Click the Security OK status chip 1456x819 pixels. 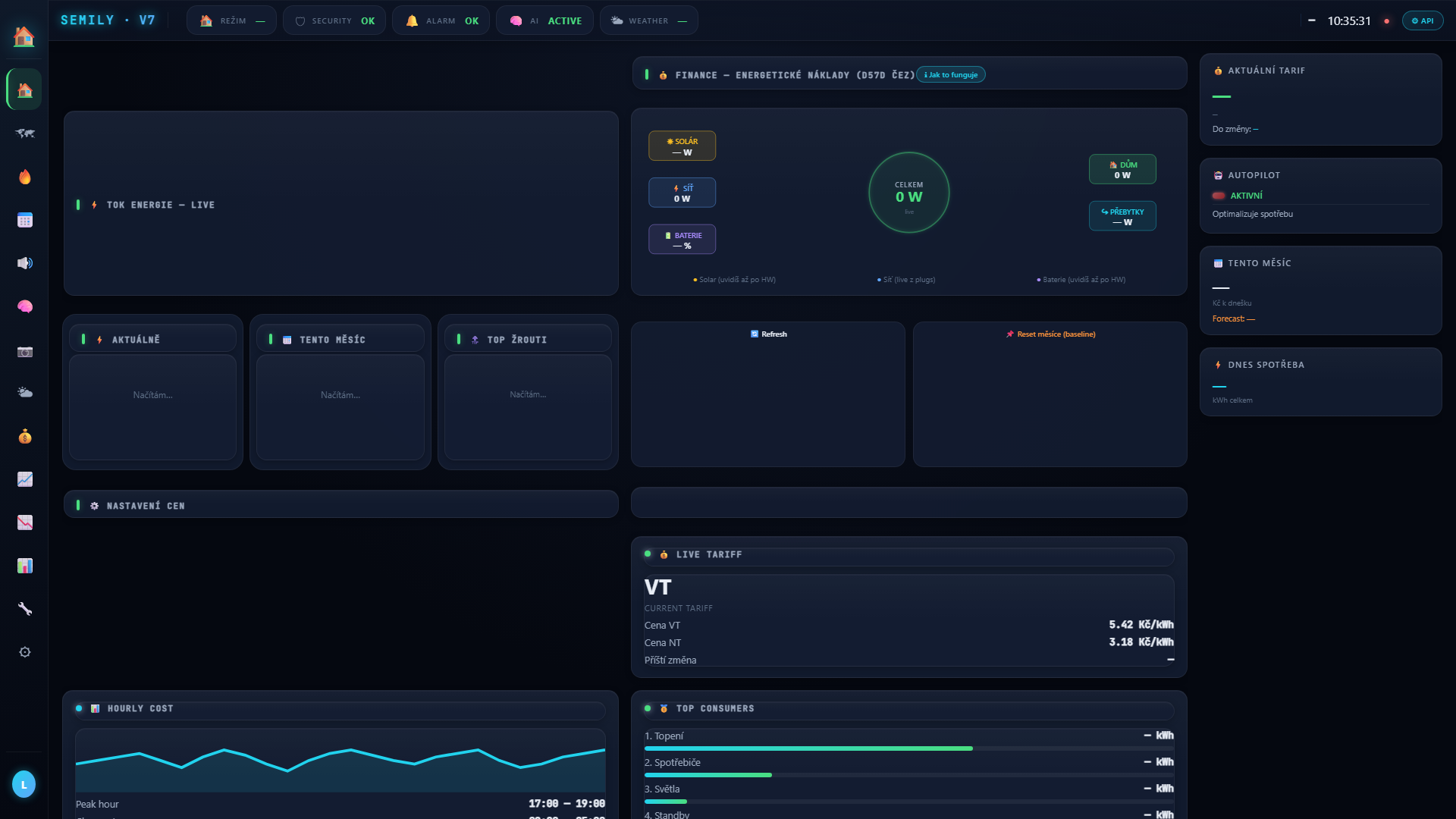334,20
